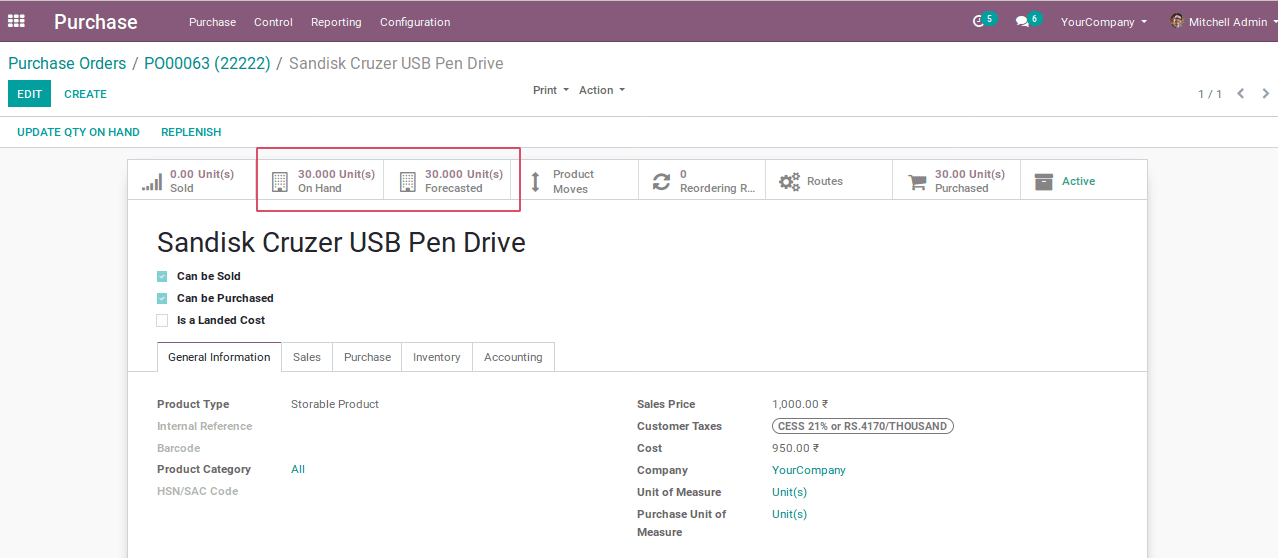Click the 1 / 1 pager counter

[1210, 94]
